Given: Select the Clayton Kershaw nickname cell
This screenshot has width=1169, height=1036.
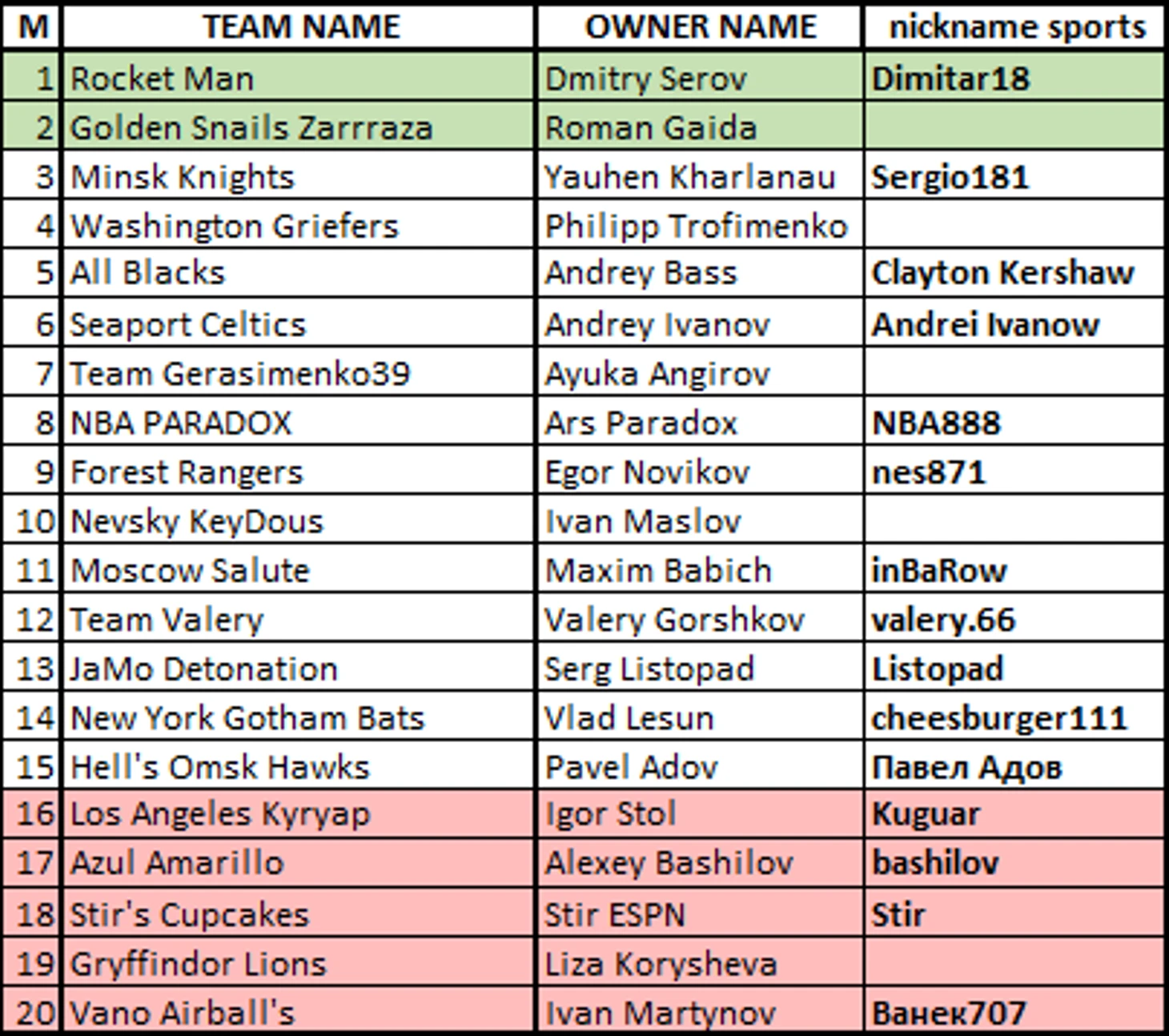Looking at the screenshot, I should (x=1014, y=274).
